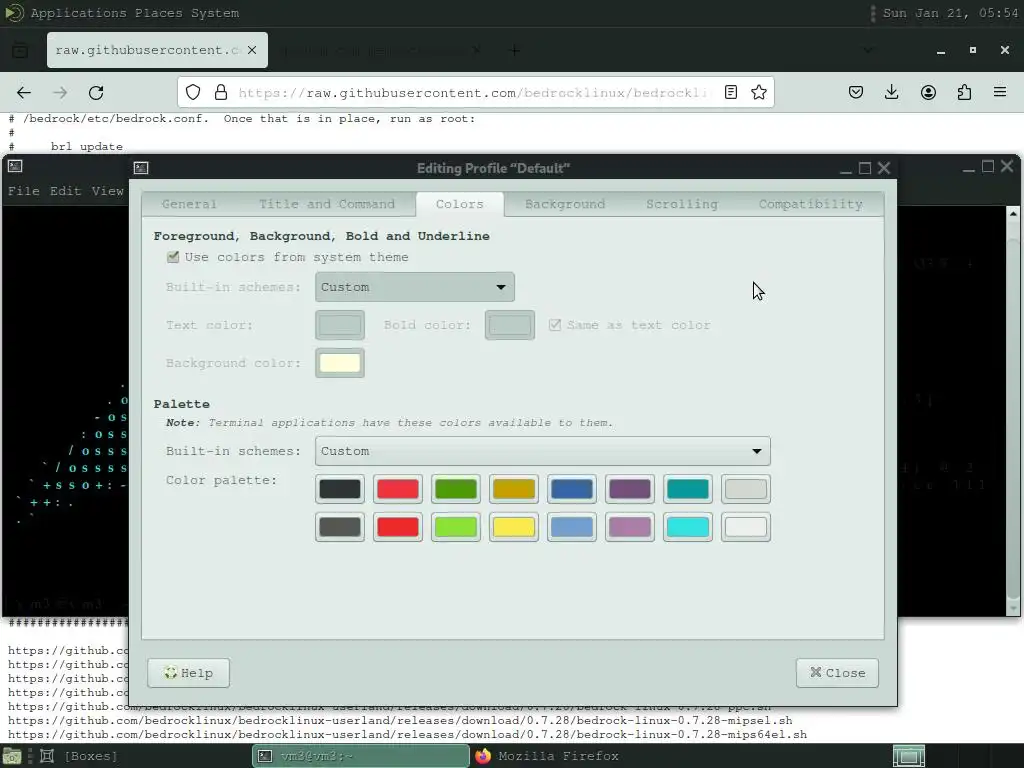Switch to the Background tab
This screenshot has height=768, width=1024.
click(565, 204)
